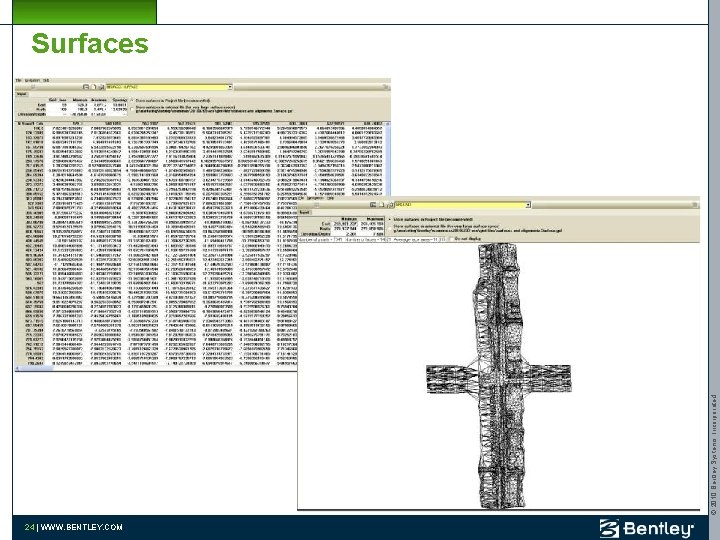
Task: Click first toolbar icon in TIN surface window
Action: click(x=373, y=205)
